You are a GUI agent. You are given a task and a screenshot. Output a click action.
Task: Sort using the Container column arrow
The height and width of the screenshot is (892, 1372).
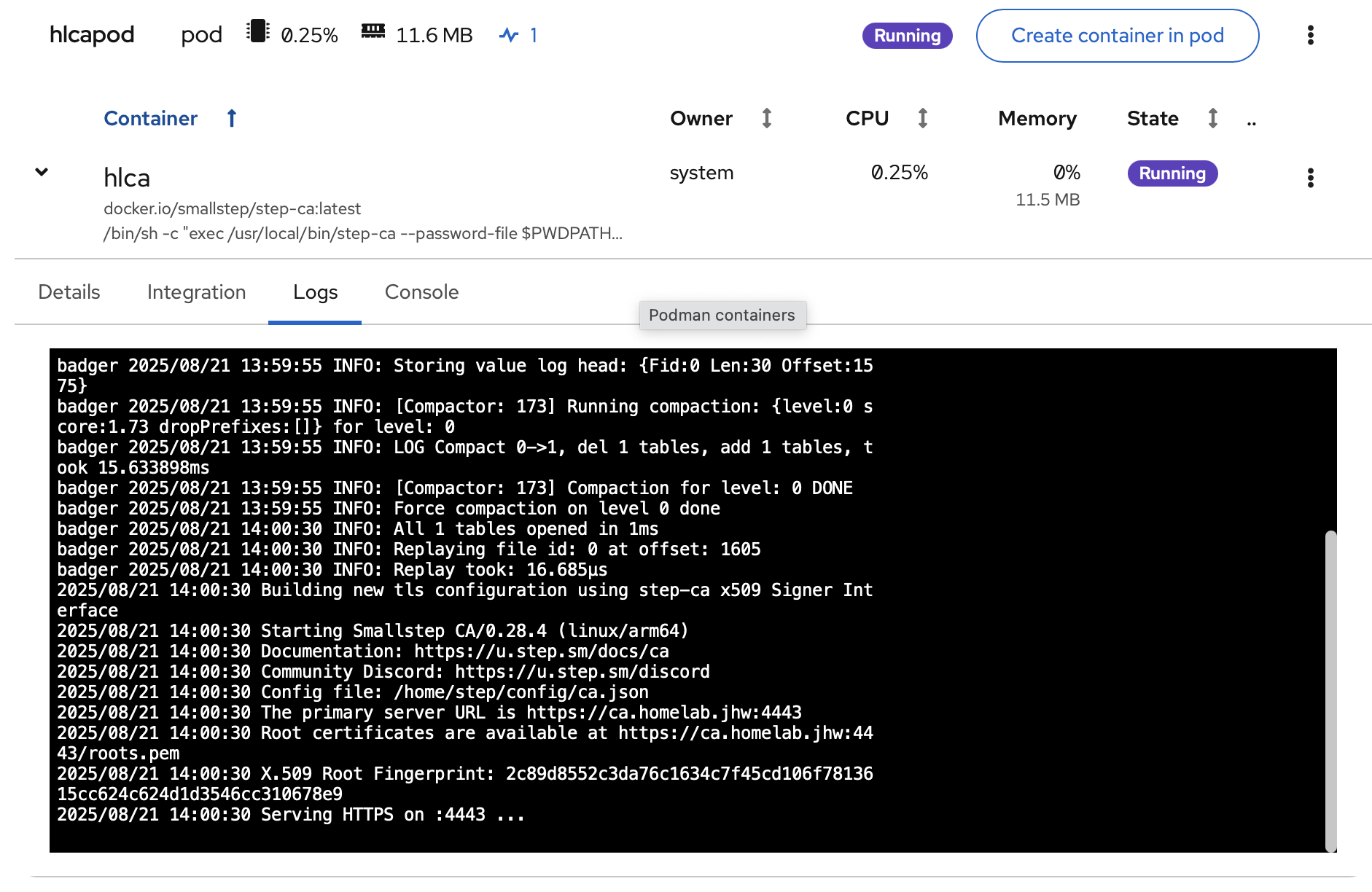point(232,118)
